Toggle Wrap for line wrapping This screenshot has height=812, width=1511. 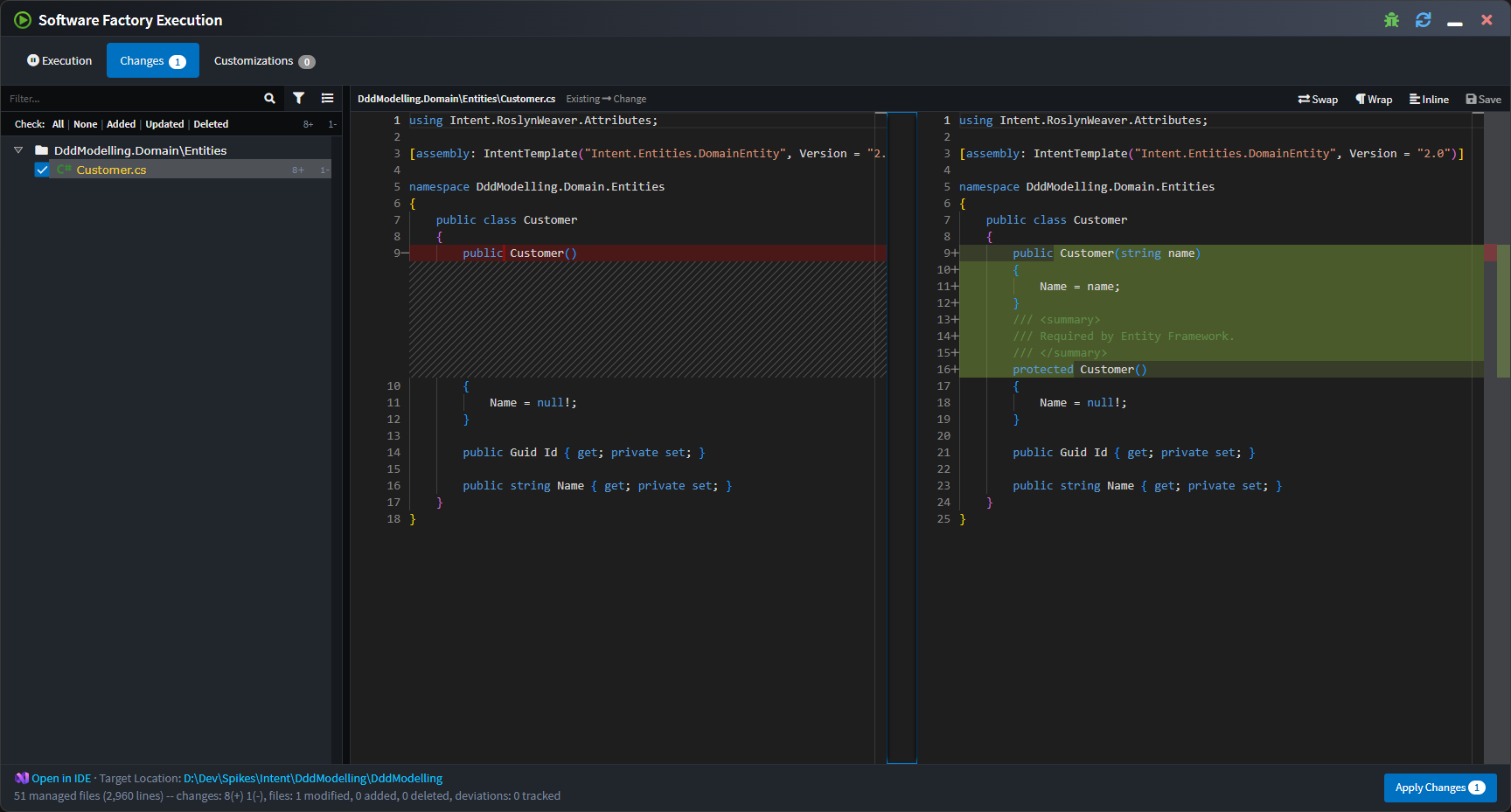click(1374, 99)
